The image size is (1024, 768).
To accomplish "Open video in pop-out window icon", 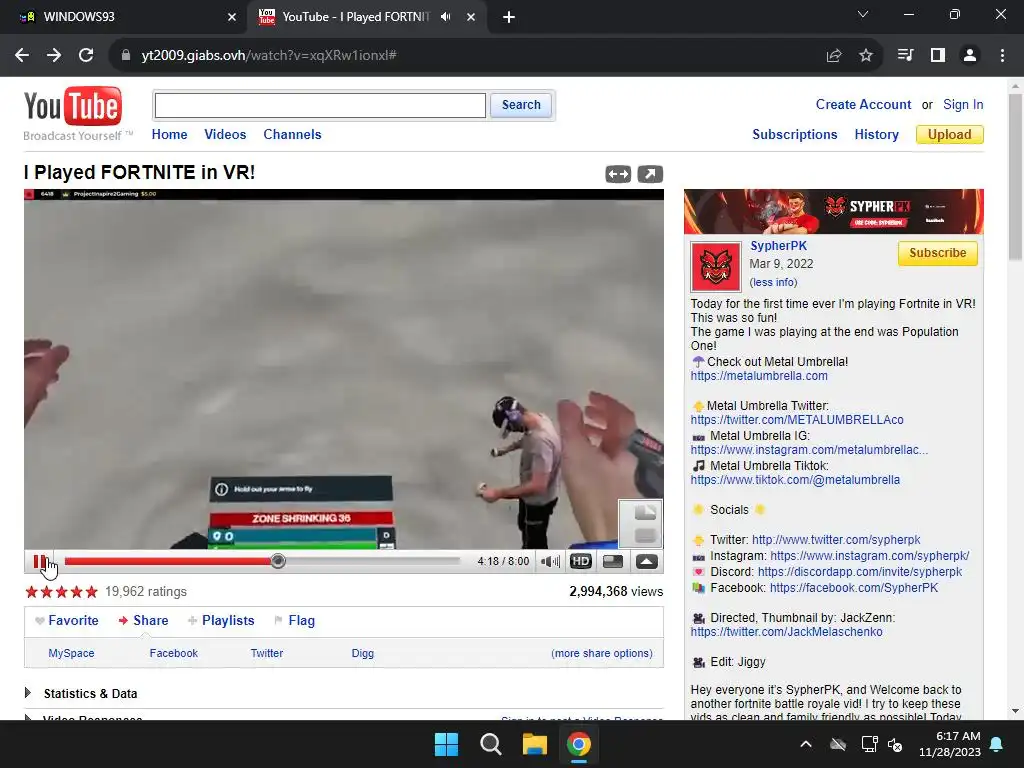I will [650, 174].
